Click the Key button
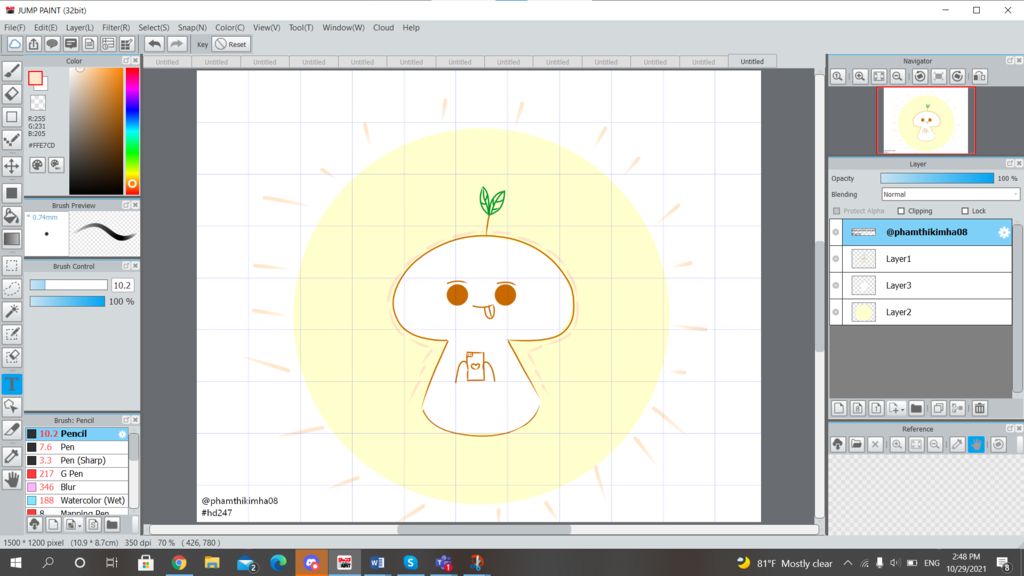The width and height of the screenshot is (1024, 576). [x=202, y=44]
